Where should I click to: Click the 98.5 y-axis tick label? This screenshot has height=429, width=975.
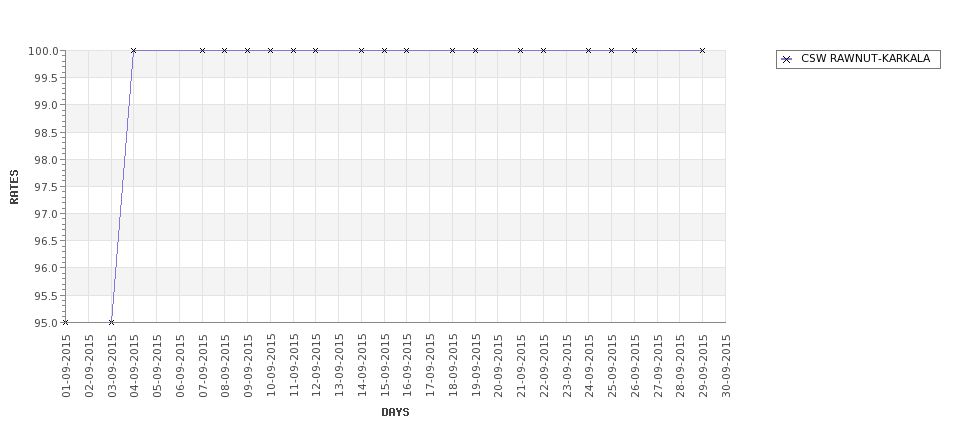click(47, 132)
